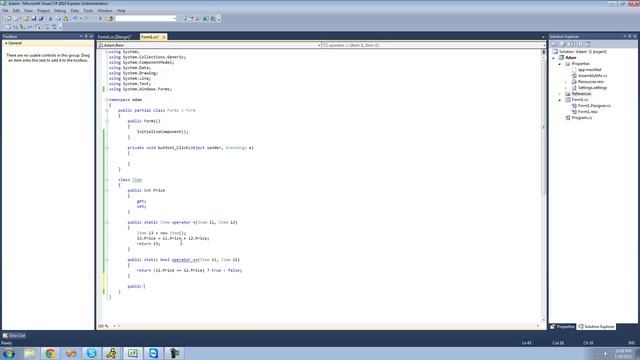Click the Copy toolbar icon
The height and width of the screenshot is (360, 640).
pos(58,19)
